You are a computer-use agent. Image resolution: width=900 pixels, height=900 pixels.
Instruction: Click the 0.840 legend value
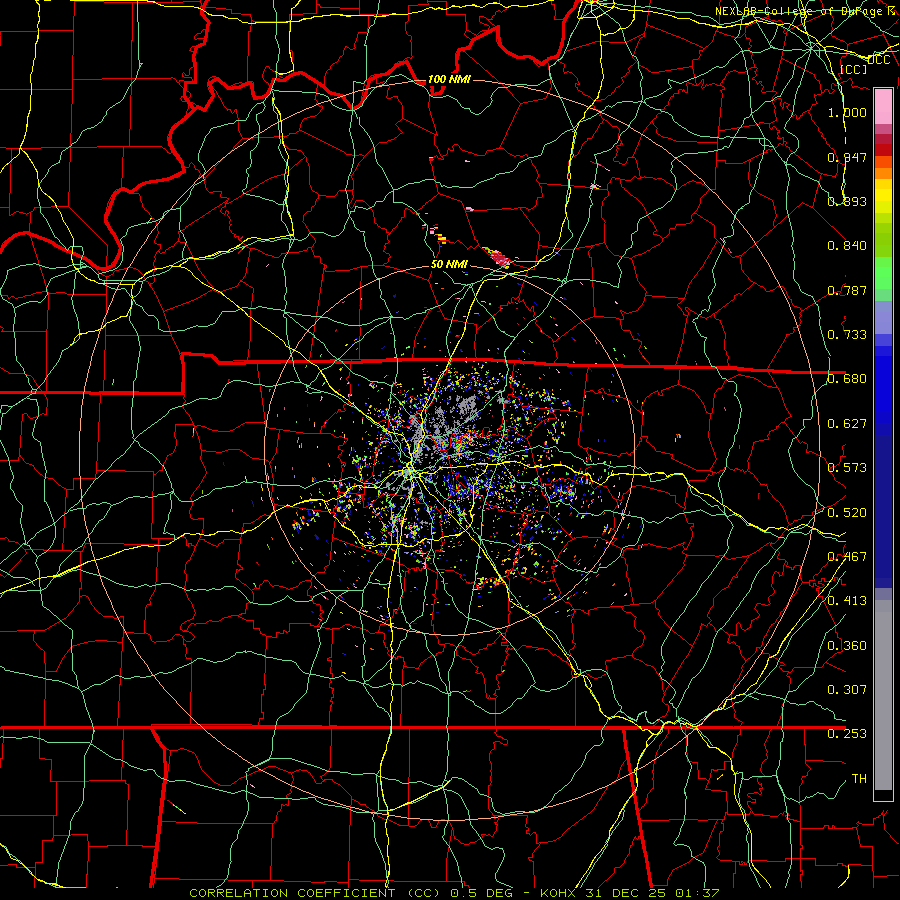coord(847,245)
